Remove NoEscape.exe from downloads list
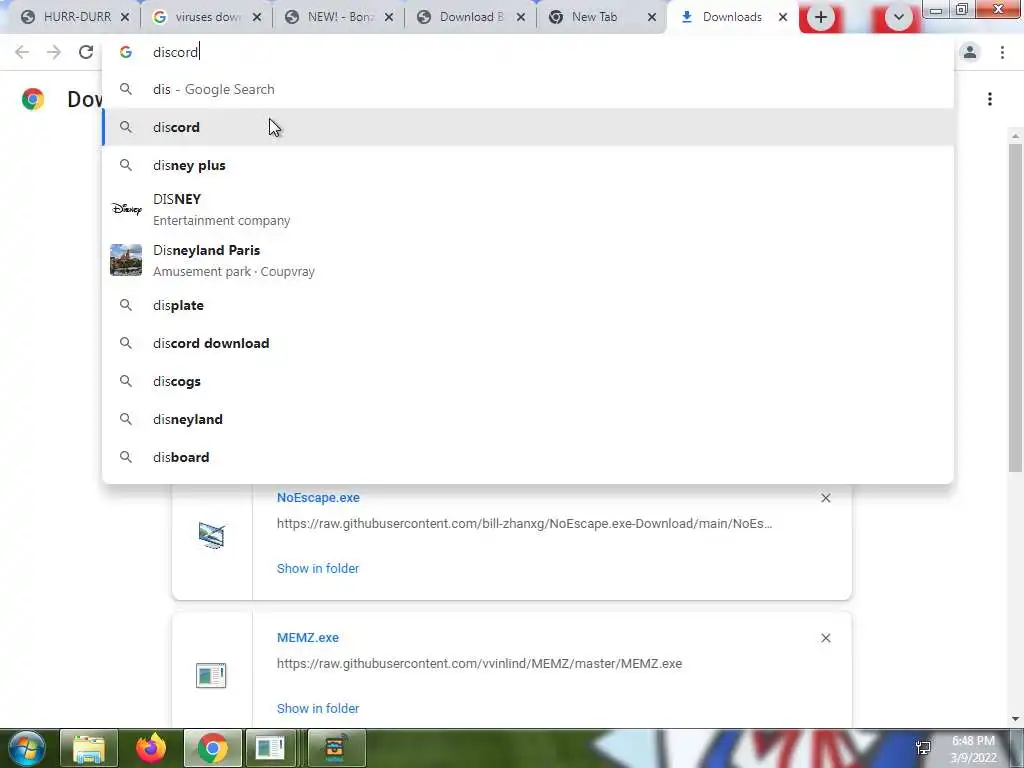The image size is (1024, 768). click(825, 498)
